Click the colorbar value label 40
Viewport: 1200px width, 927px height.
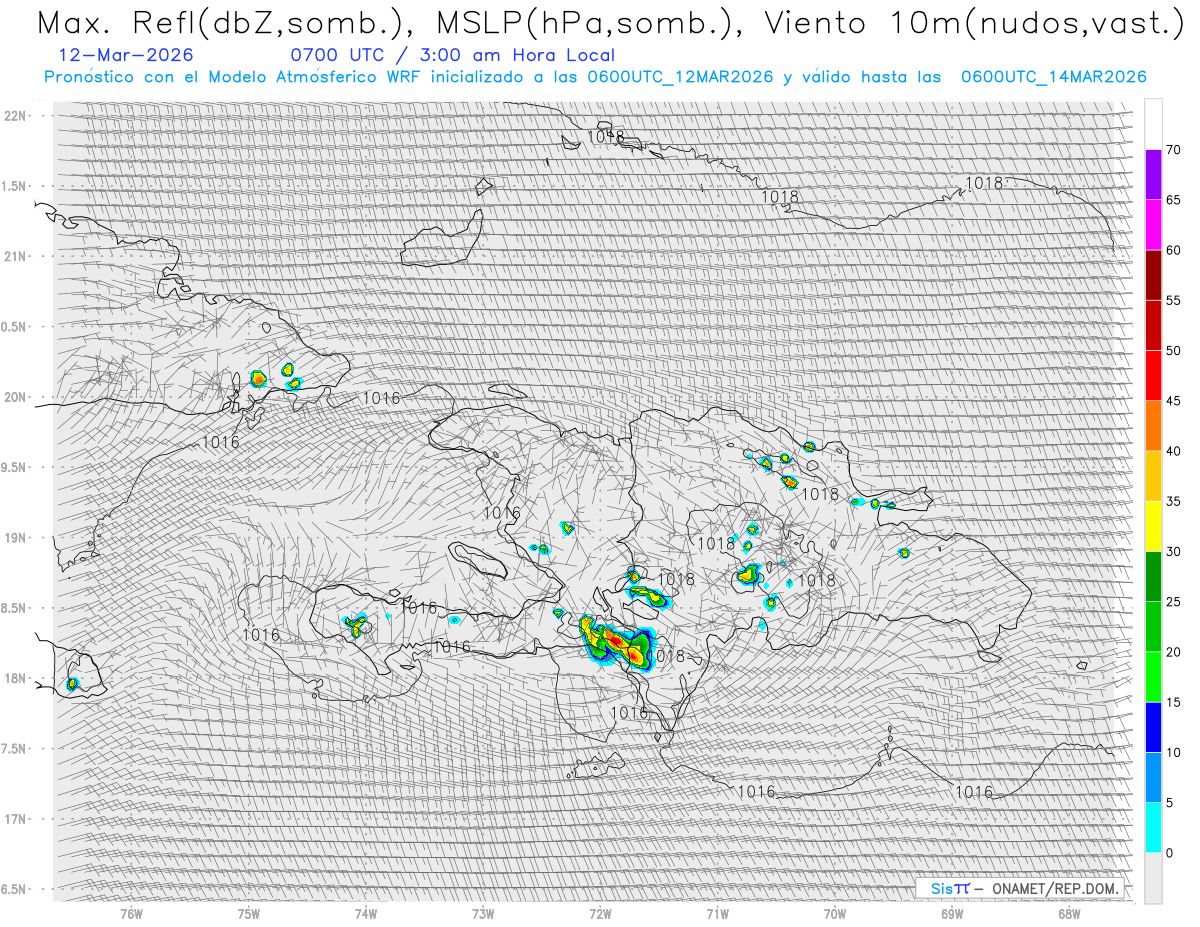[x=1173, y=451]
